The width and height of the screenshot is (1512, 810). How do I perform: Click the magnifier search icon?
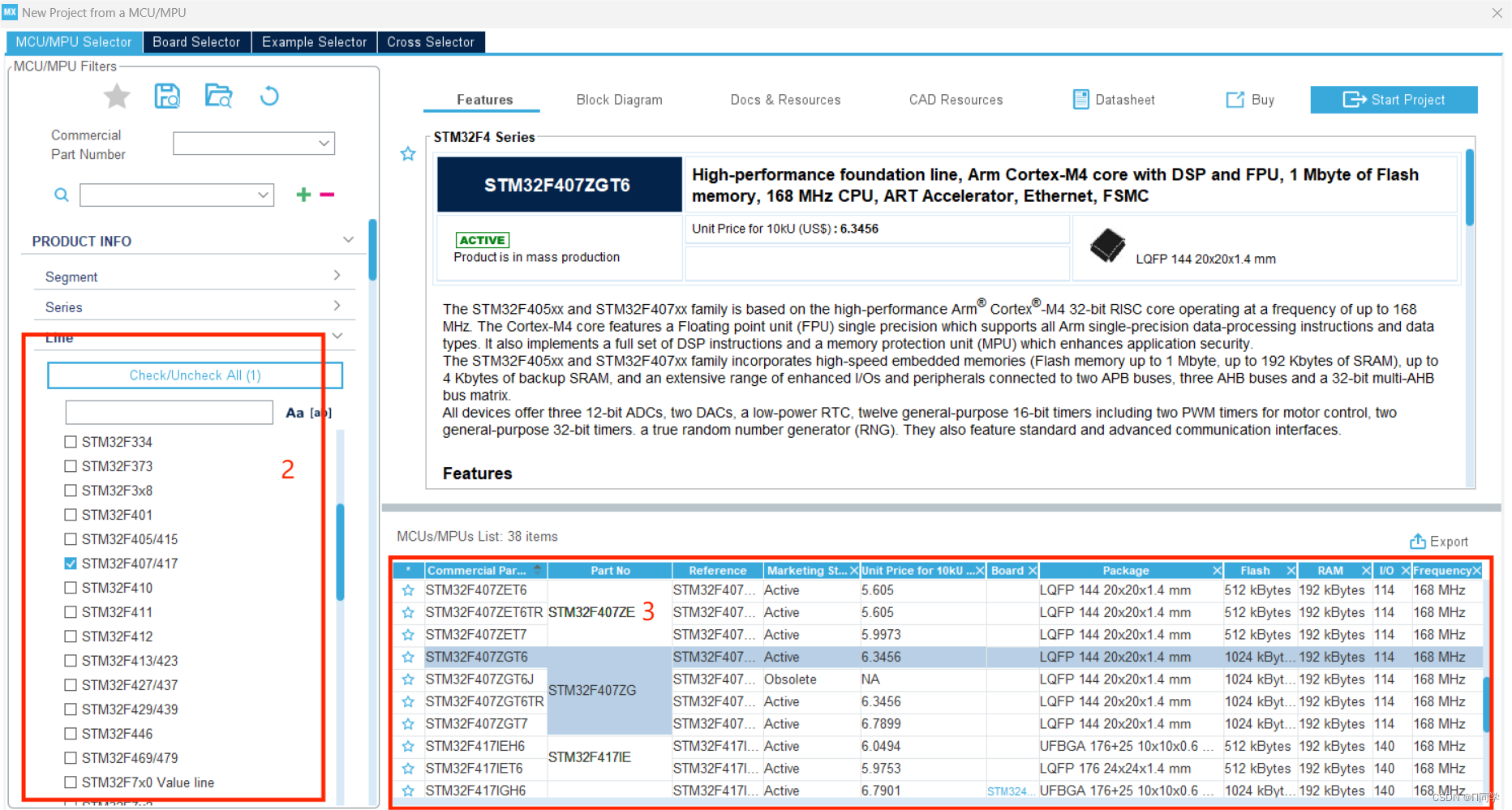click(62, 195)
